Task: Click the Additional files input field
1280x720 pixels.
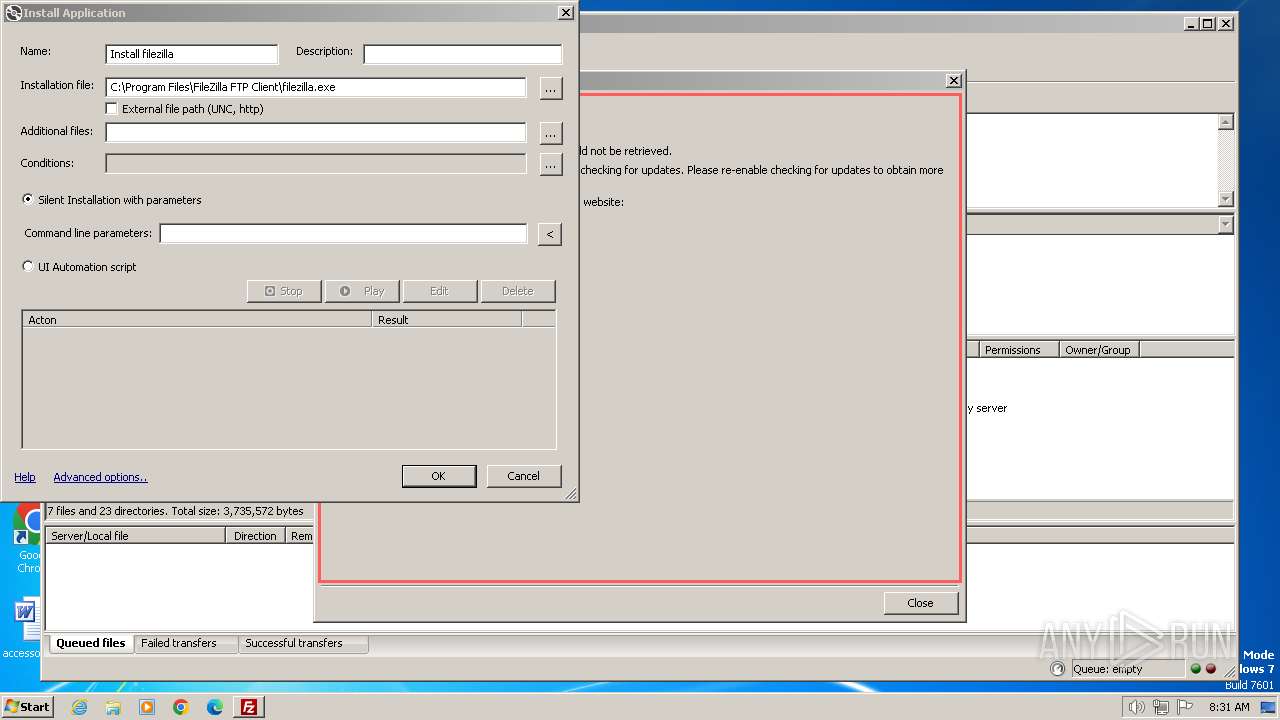Action: point(316,132)
